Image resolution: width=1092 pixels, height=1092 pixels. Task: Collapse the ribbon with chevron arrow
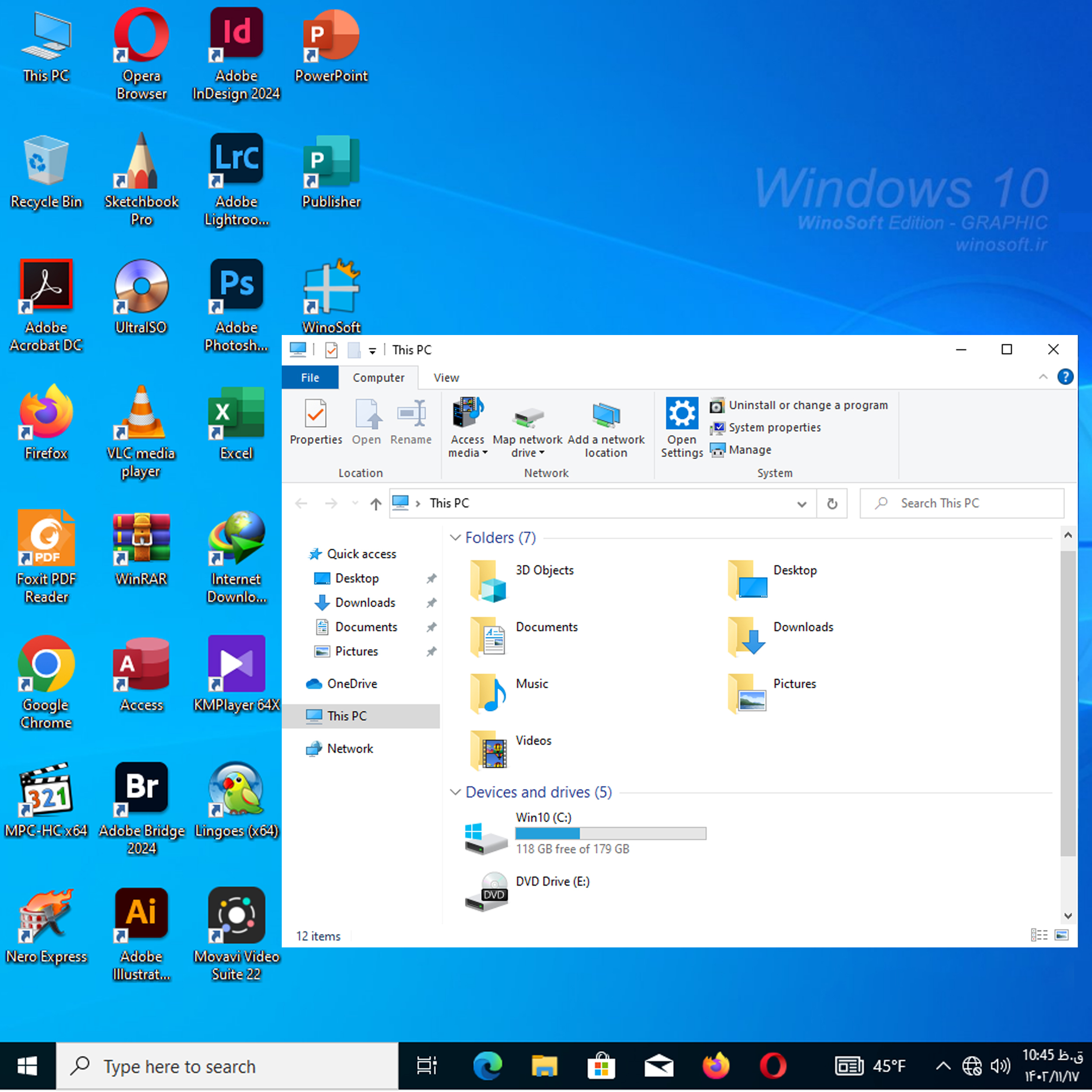[x=1043, y=377]
